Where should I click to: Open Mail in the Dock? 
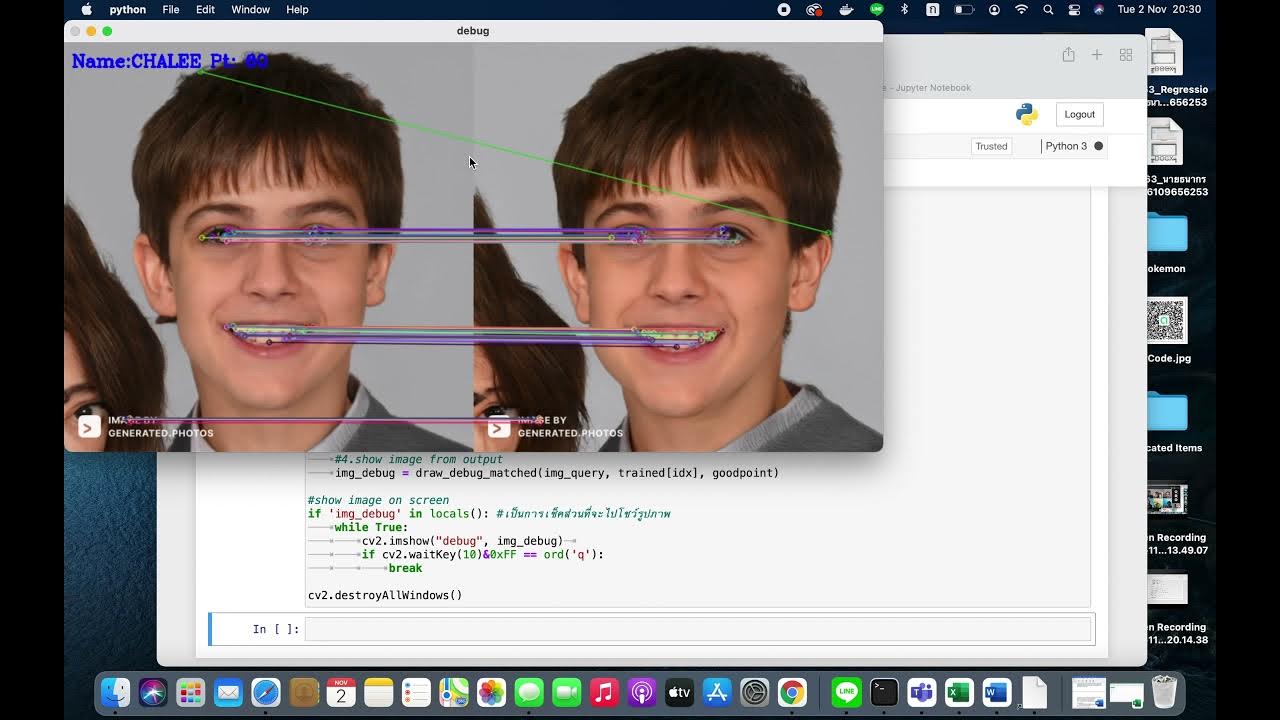click(228, 692)
